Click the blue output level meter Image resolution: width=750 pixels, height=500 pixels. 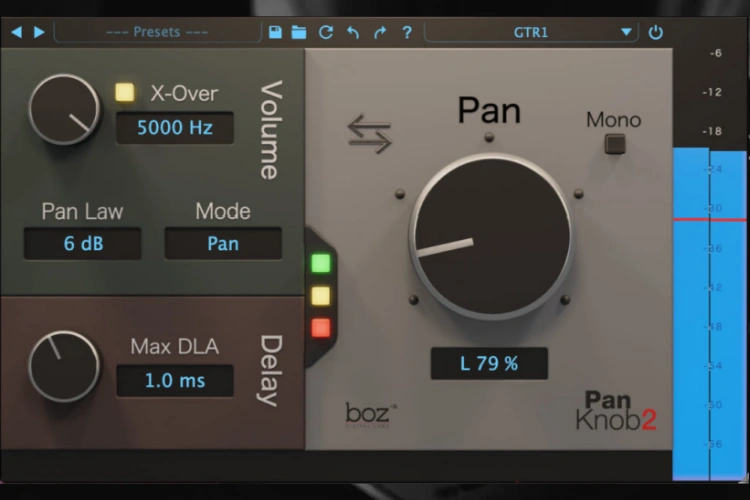[x=709, y=314]
